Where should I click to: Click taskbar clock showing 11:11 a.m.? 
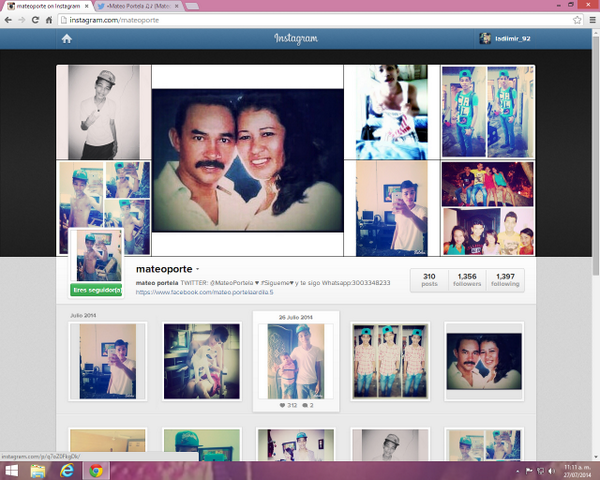point(577,471)
